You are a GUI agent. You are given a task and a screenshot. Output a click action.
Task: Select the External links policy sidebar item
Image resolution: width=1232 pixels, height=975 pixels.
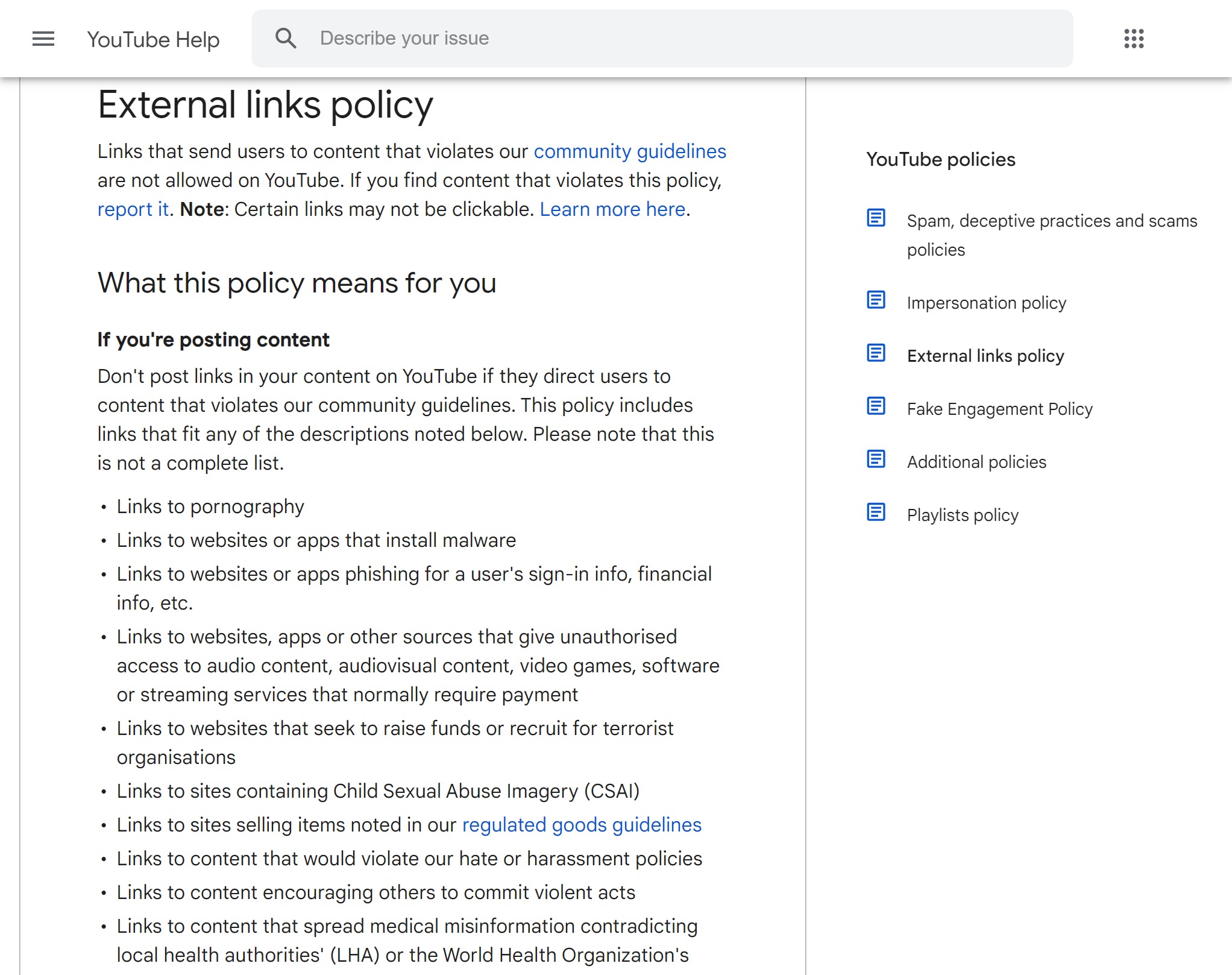pos(985,355)
